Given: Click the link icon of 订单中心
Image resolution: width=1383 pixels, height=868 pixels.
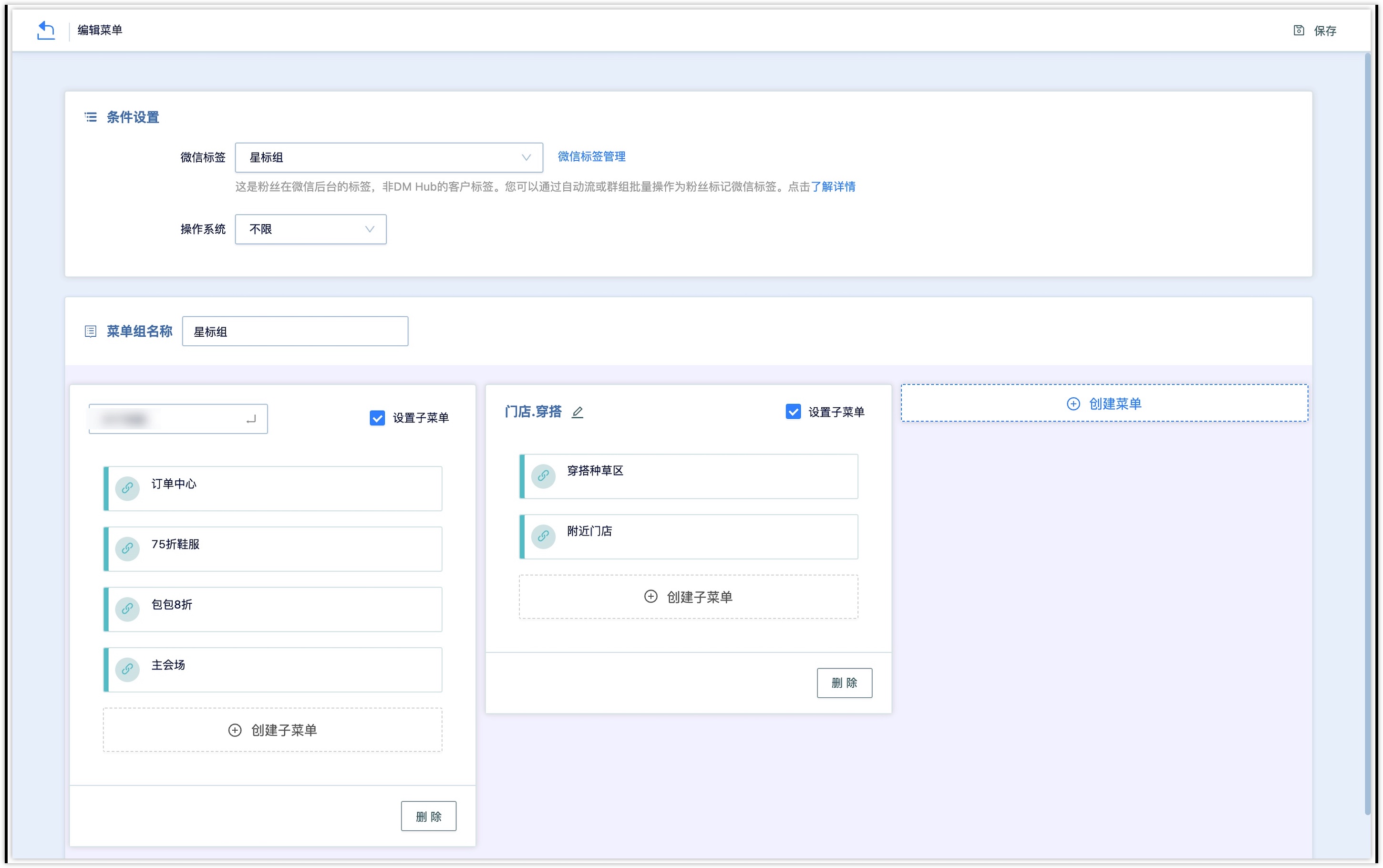Looking at the screenshot, I should point(127,488).
